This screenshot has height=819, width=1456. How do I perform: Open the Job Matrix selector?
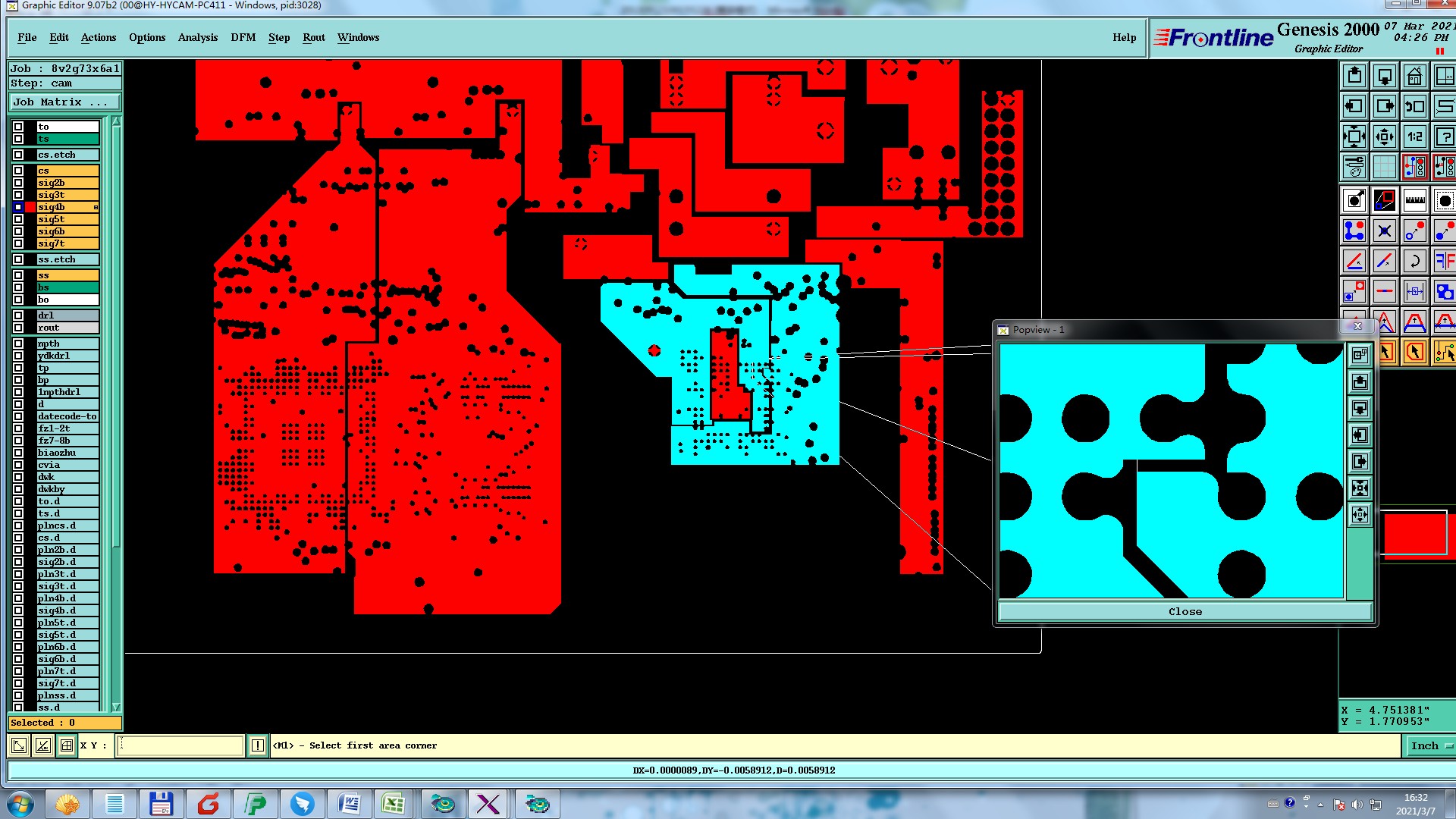coord(64,102)
